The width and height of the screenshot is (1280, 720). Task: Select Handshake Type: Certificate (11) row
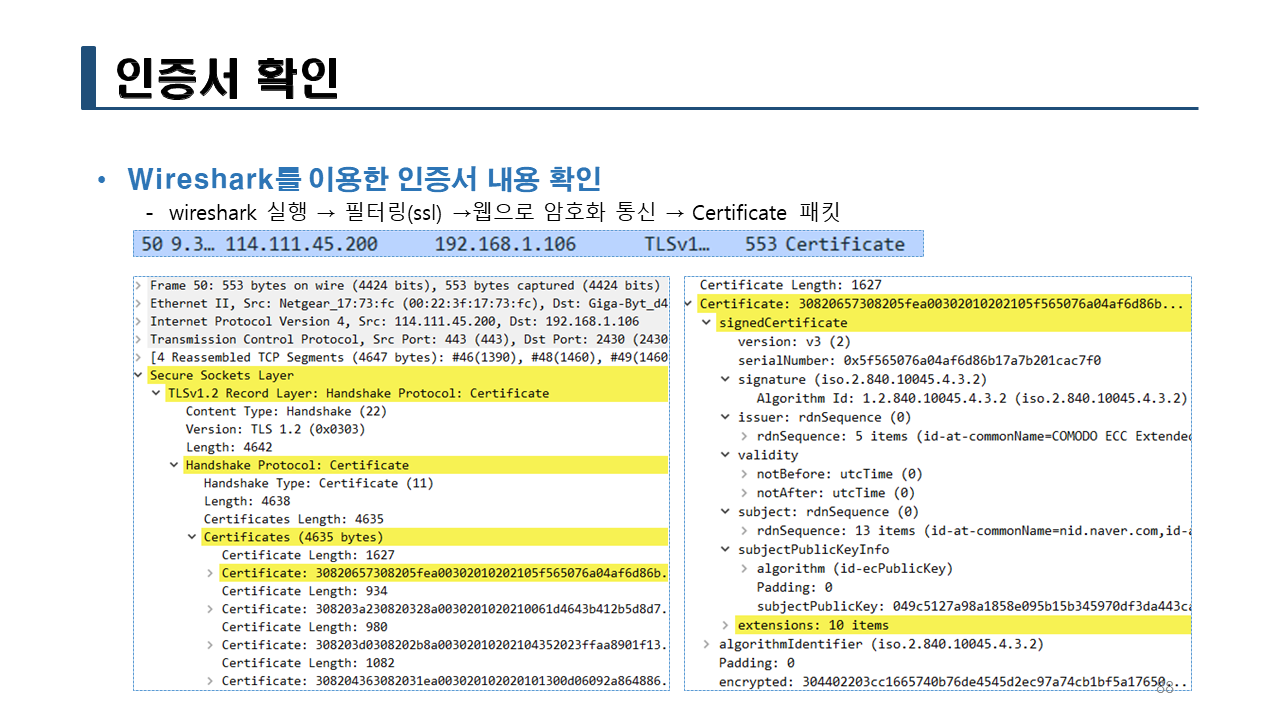click(318, 483)
